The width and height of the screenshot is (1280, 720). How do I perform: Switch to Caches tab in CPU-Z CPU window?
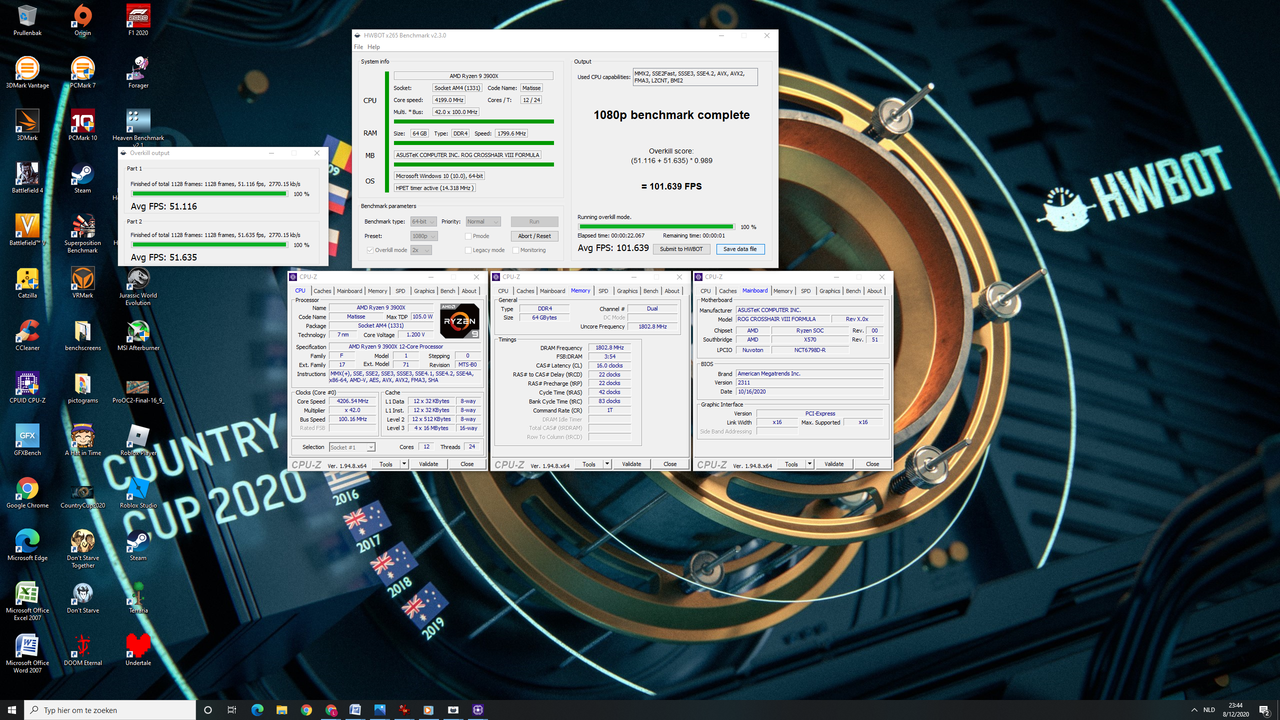point(322,291)
